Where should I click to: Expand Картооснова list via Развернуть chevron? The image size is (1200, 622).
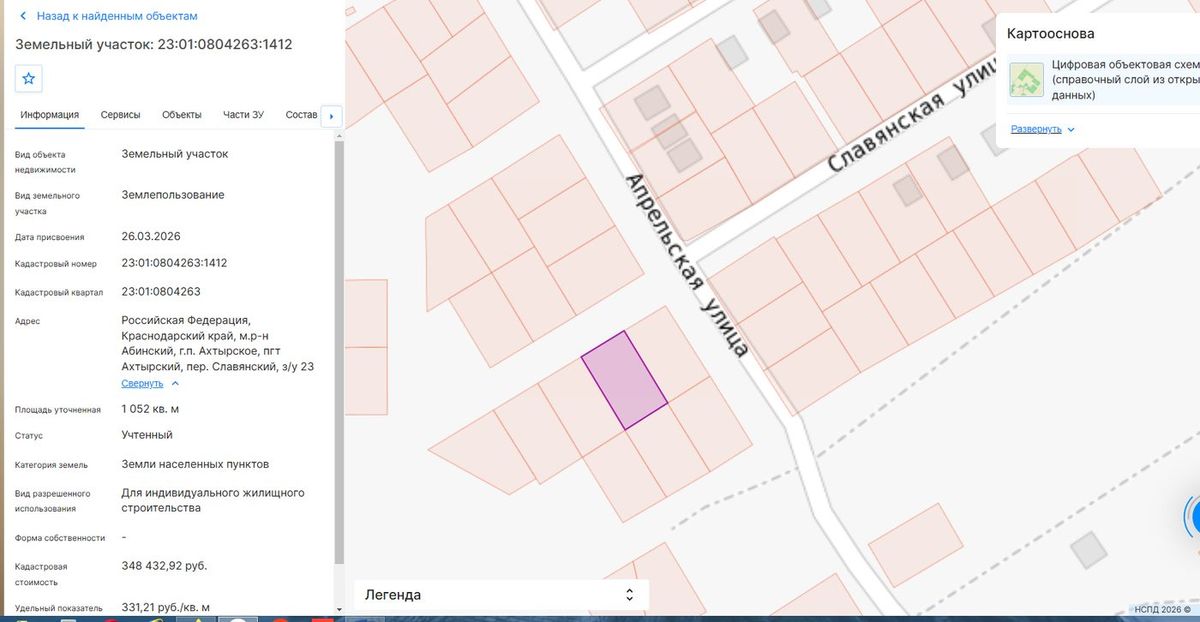pyautogui.click(x=1070, y=130)
